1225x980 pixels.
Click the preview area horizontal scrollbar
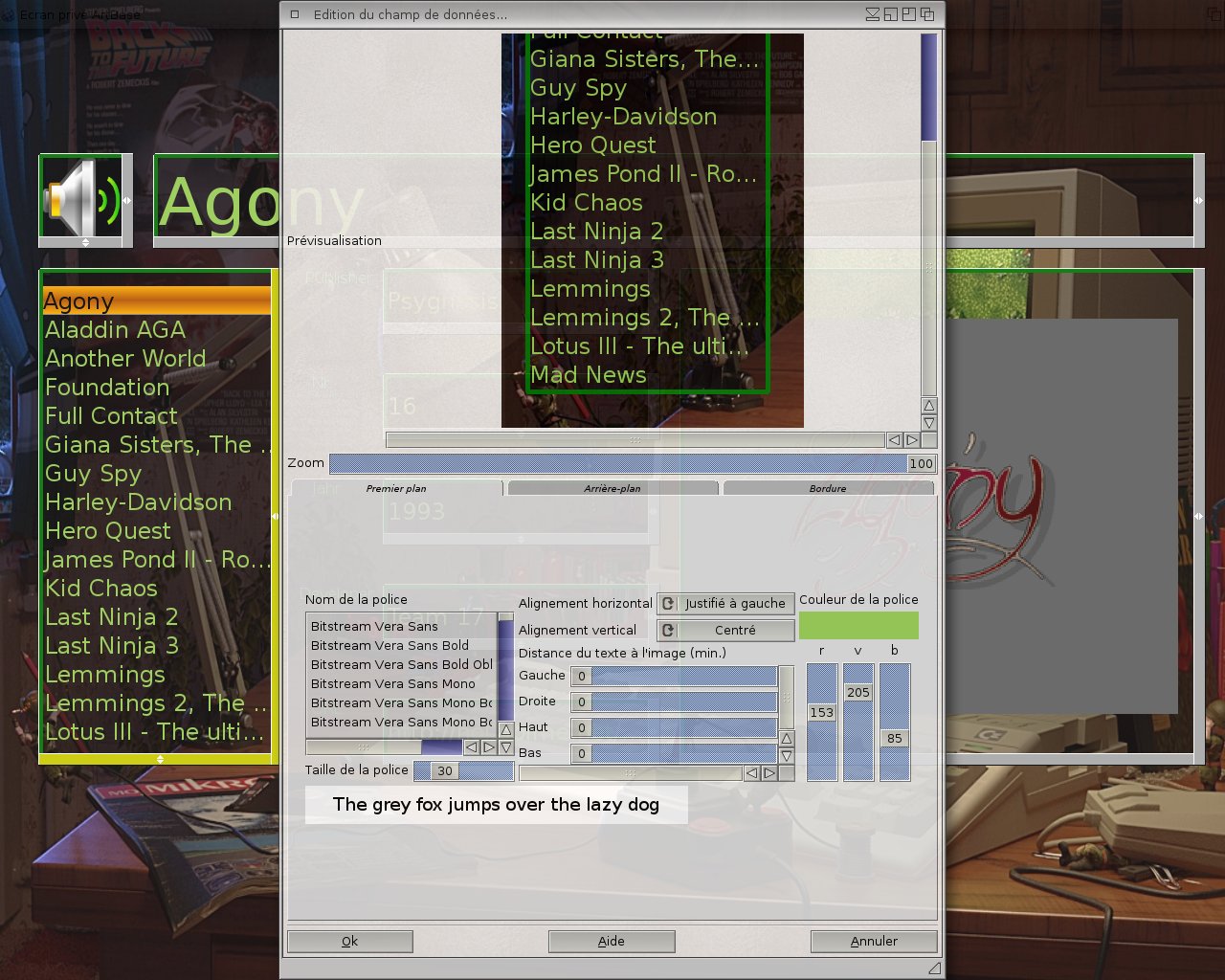635,440
